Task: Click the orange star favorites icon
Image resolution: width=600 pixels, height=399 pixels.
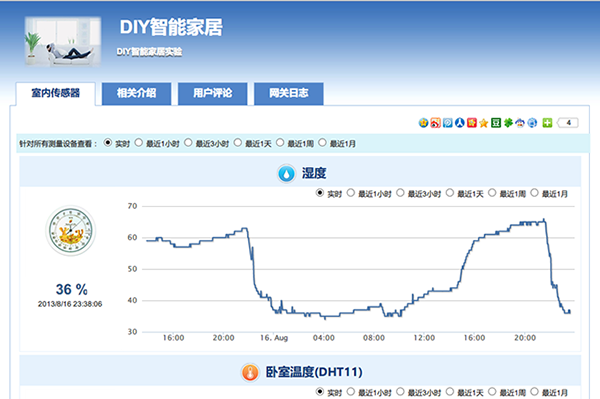Action: tap(484, 122)
